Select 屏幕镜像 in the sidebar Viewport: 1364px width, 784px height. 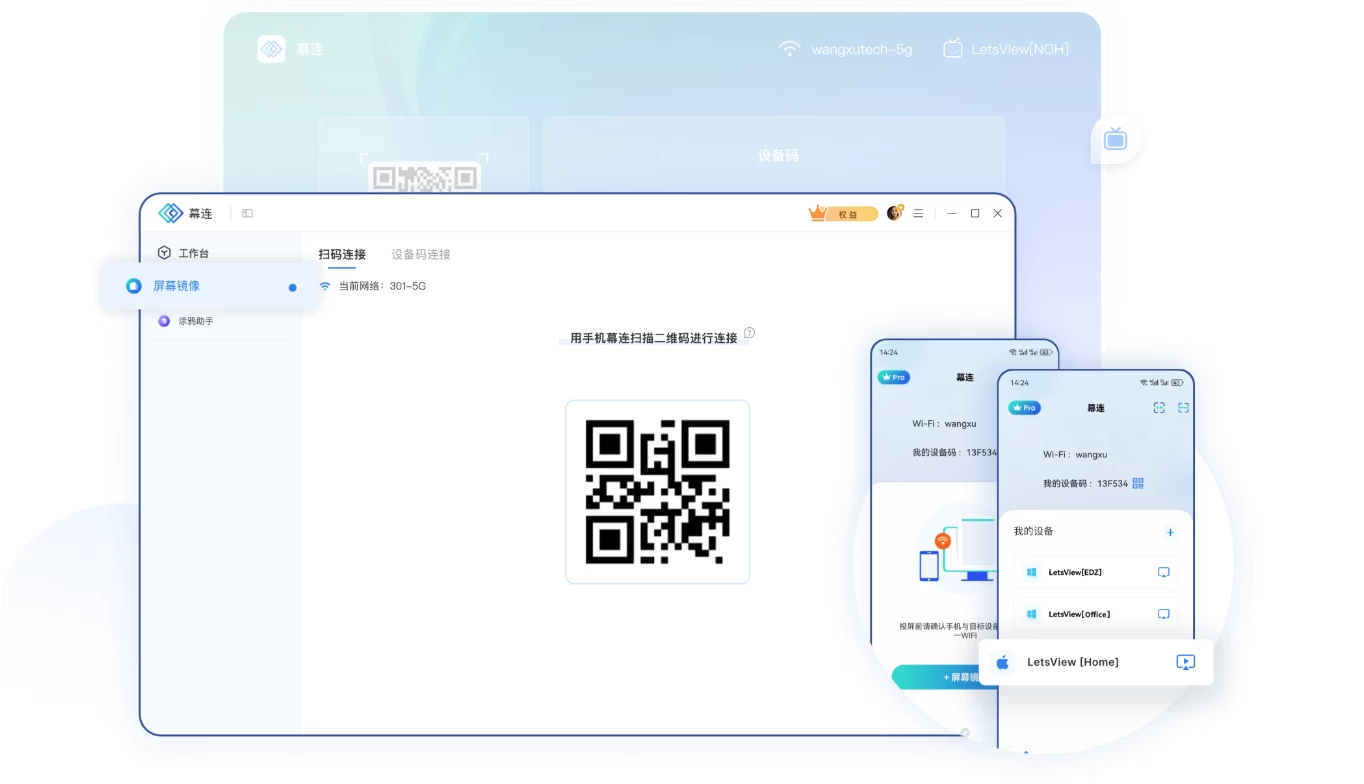209,286
